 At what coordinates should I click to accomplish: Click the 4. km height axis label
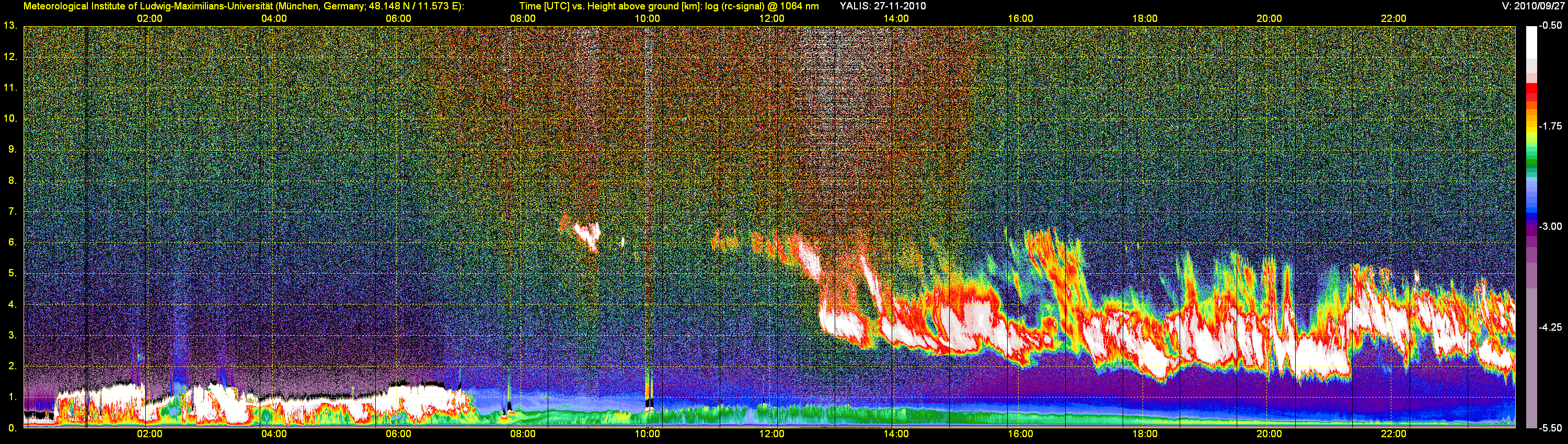13,304
